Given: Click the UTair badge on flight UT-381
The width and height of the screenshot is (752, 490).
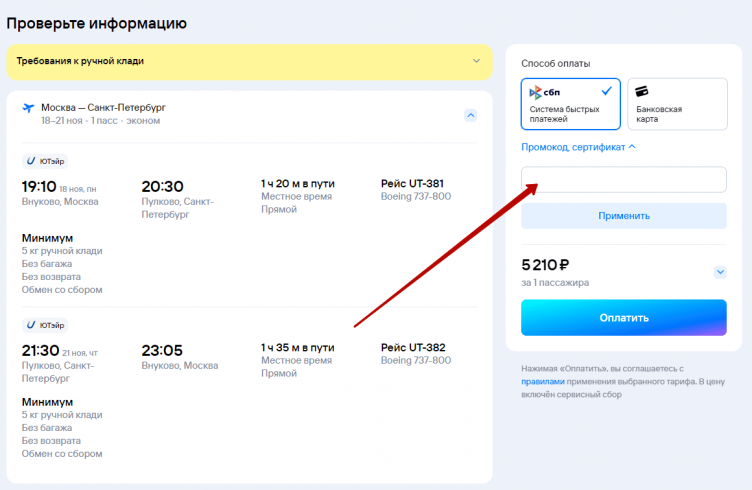Looking at the screenshot, I should click(x=45, y=161).
